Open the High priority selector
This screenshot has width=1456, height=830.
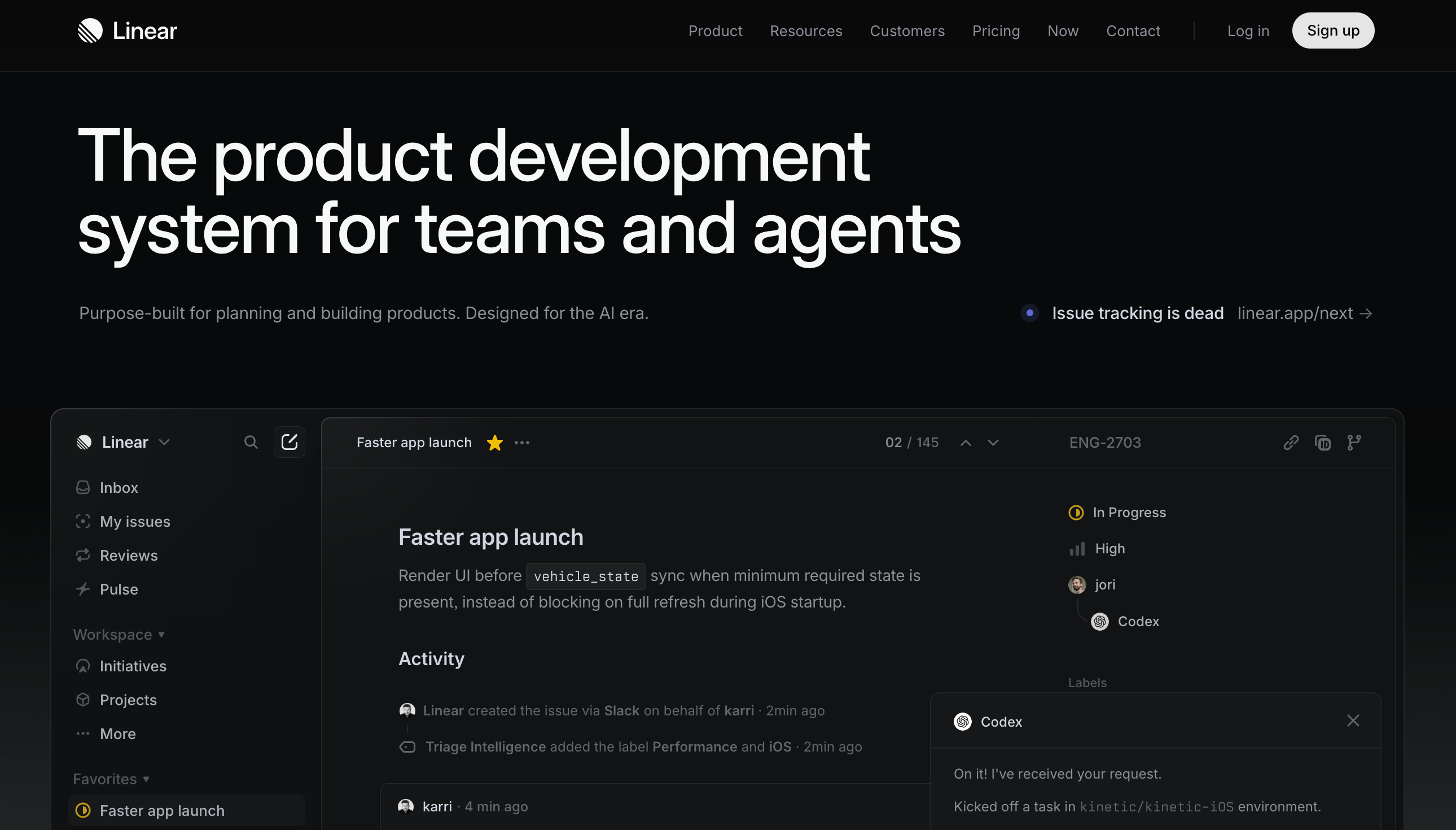click(x=1097, y=548)
